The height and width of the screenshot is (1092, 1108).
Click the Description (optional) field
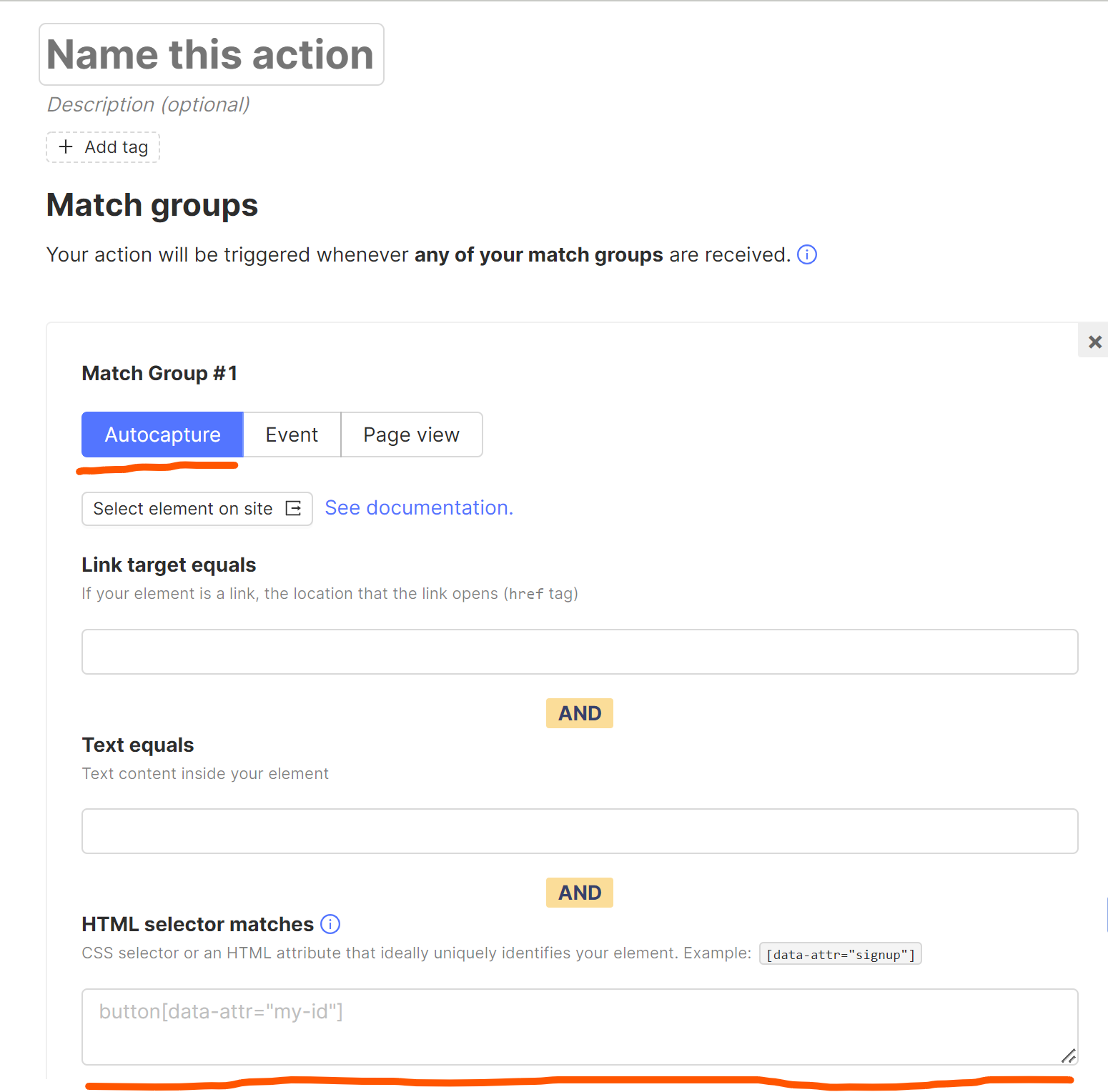tap(148, 104)
